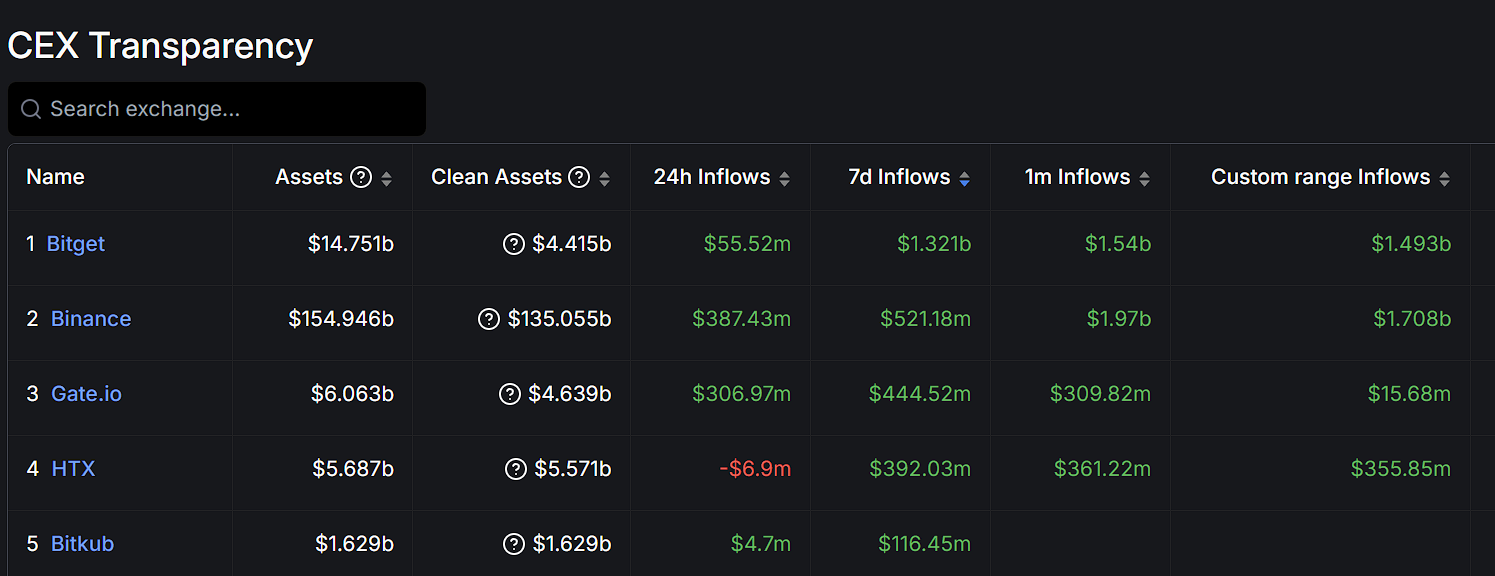Viewport: 1495px width, 576px height.
Task: Open the Clean Assets column help icon
Action: click(x=579, y=177)
